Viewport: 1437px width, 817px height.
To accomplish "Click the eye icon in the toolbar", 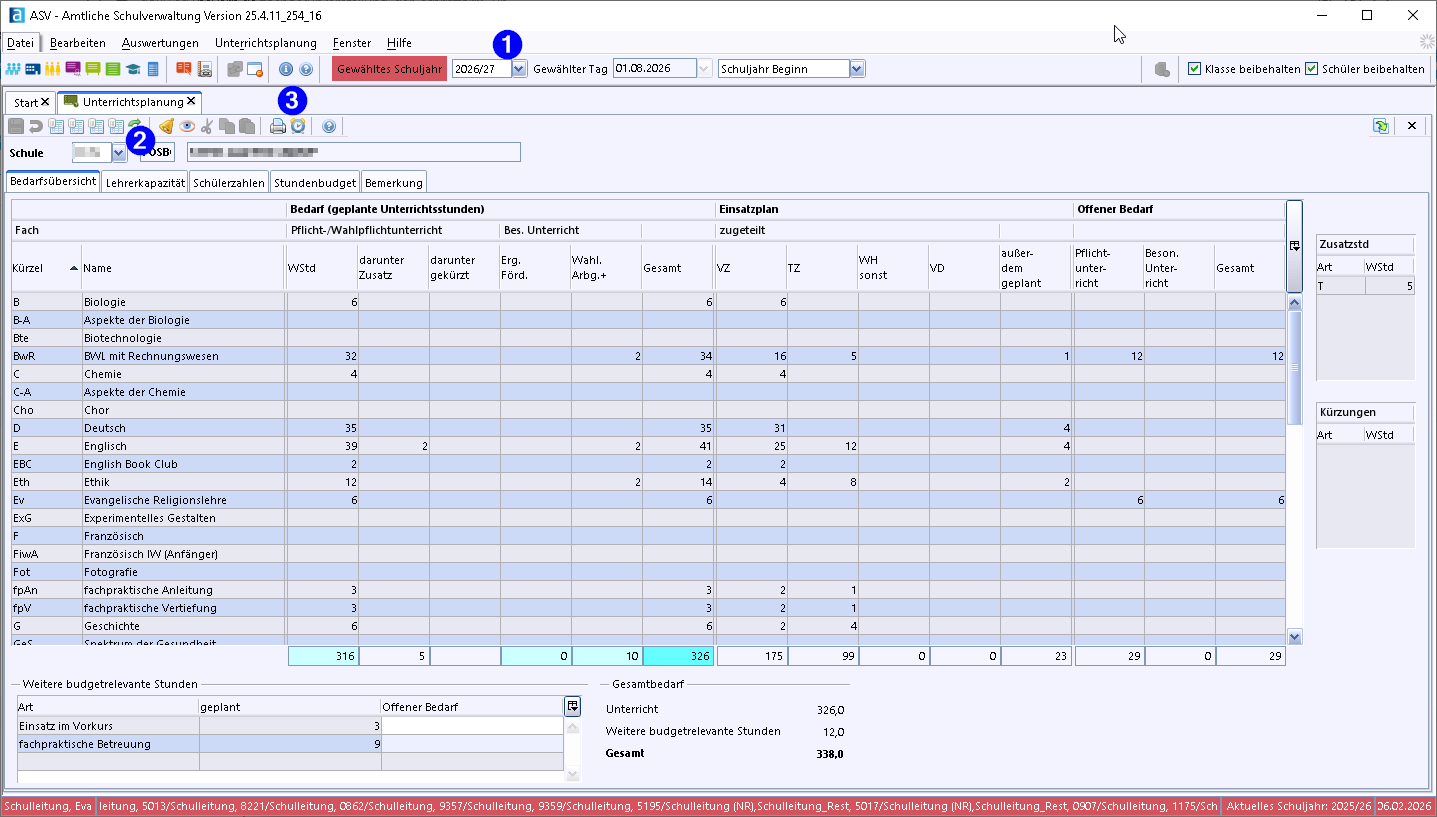I will tap(187, 126).
